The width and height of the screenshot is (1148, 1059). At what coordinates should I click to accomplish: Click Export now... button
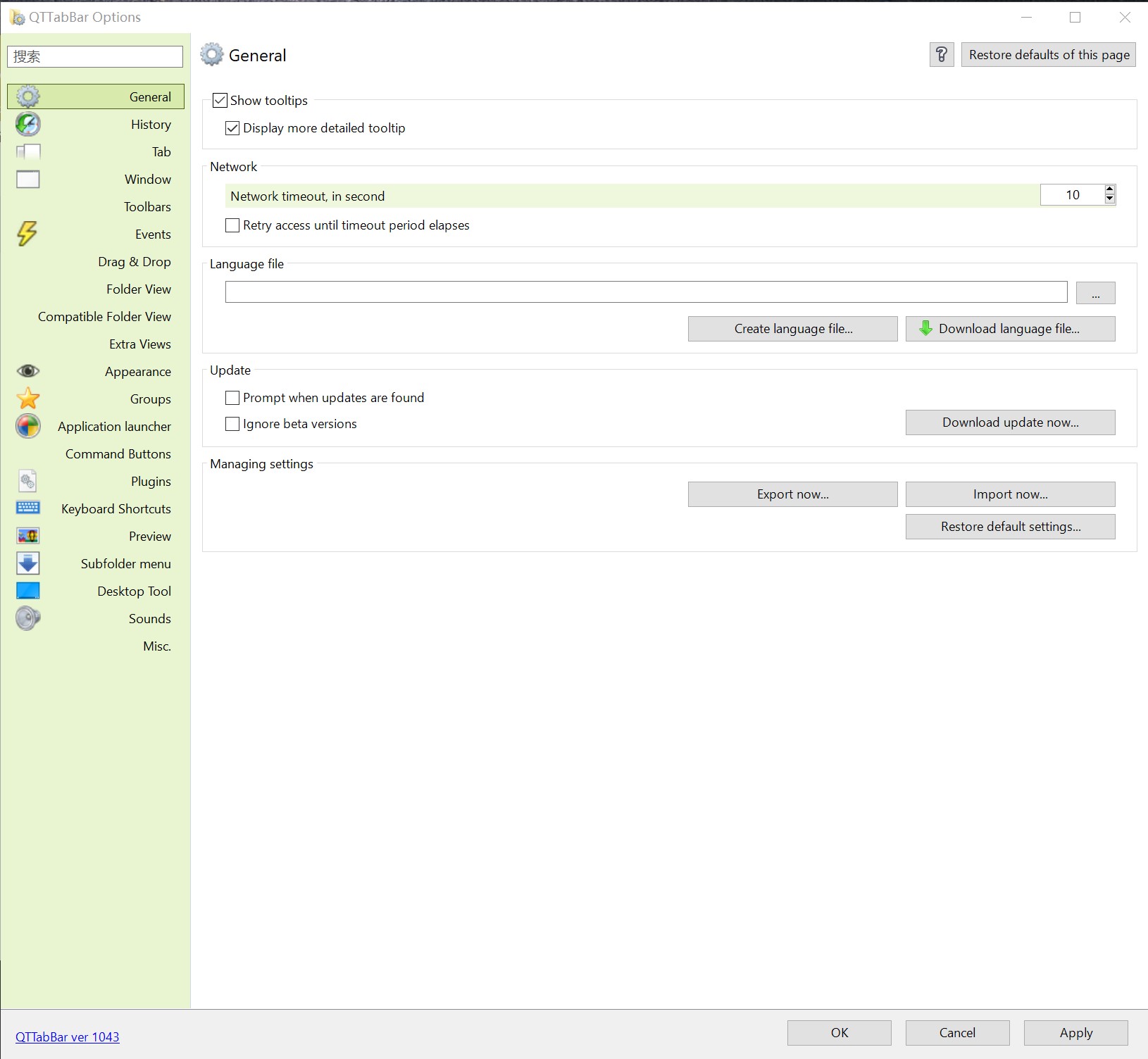793,494
